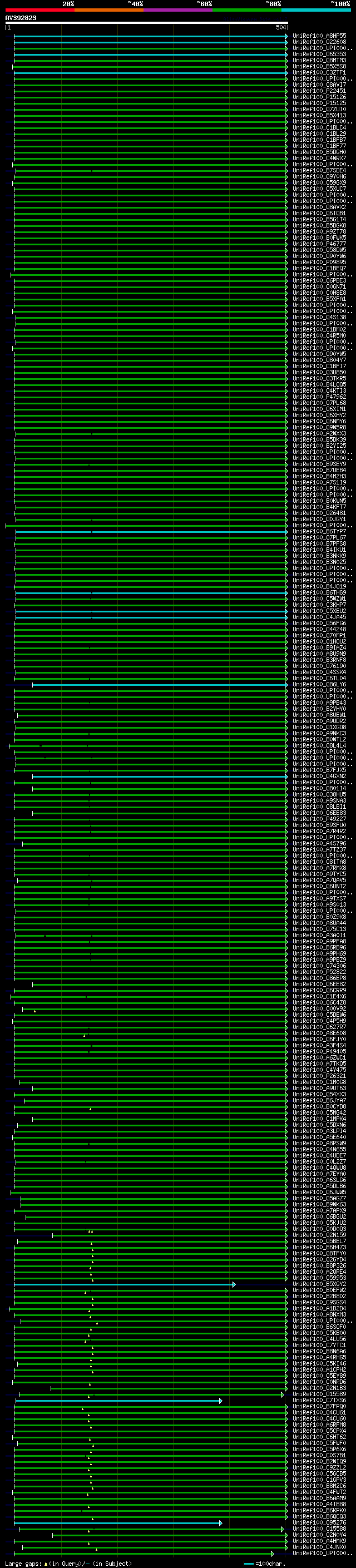
Task: Select the UniRef100_Q86LY6 label
Action: point(319,685)
